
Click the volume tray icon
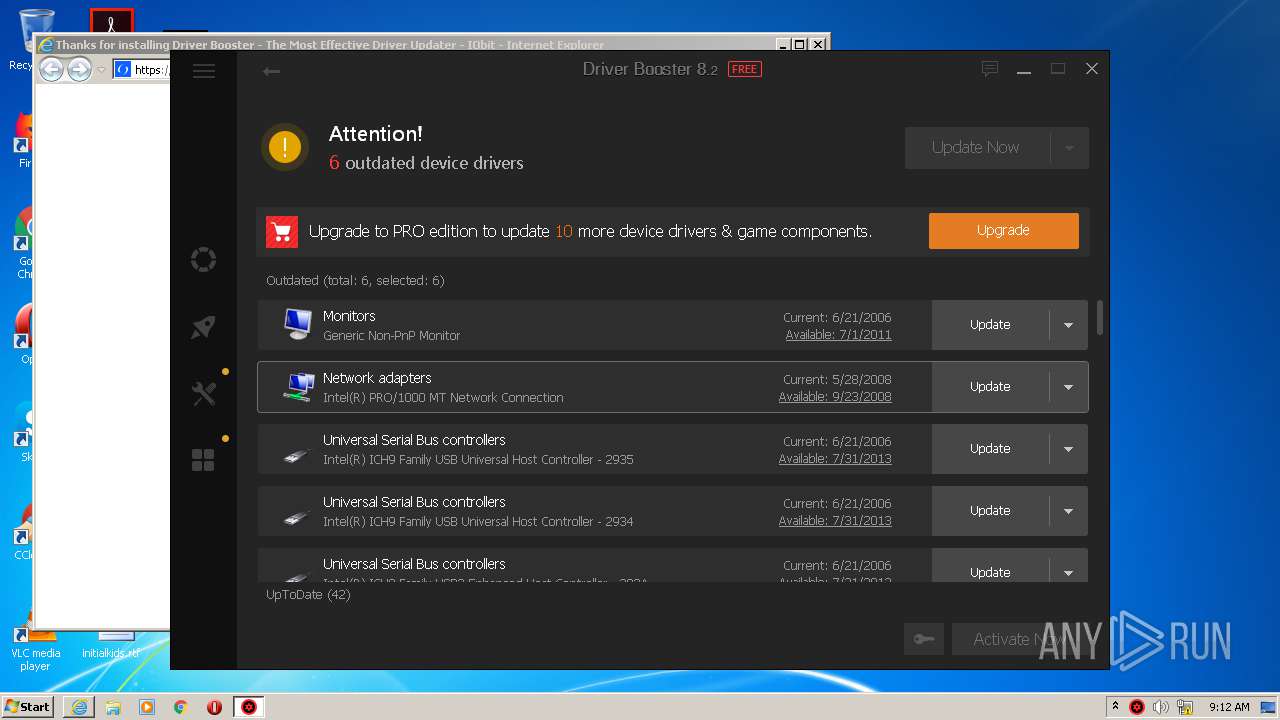(x=1161, y=707)
